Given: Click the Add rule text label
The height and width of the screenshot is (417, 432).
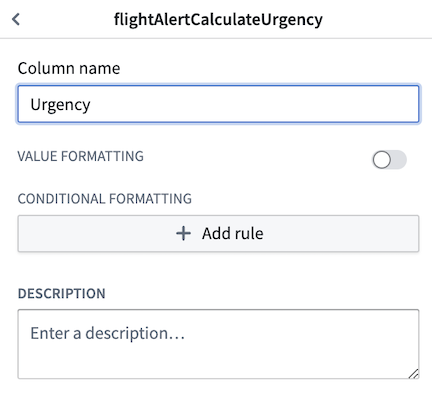Looking at the screenshot, I should point(233,233).
